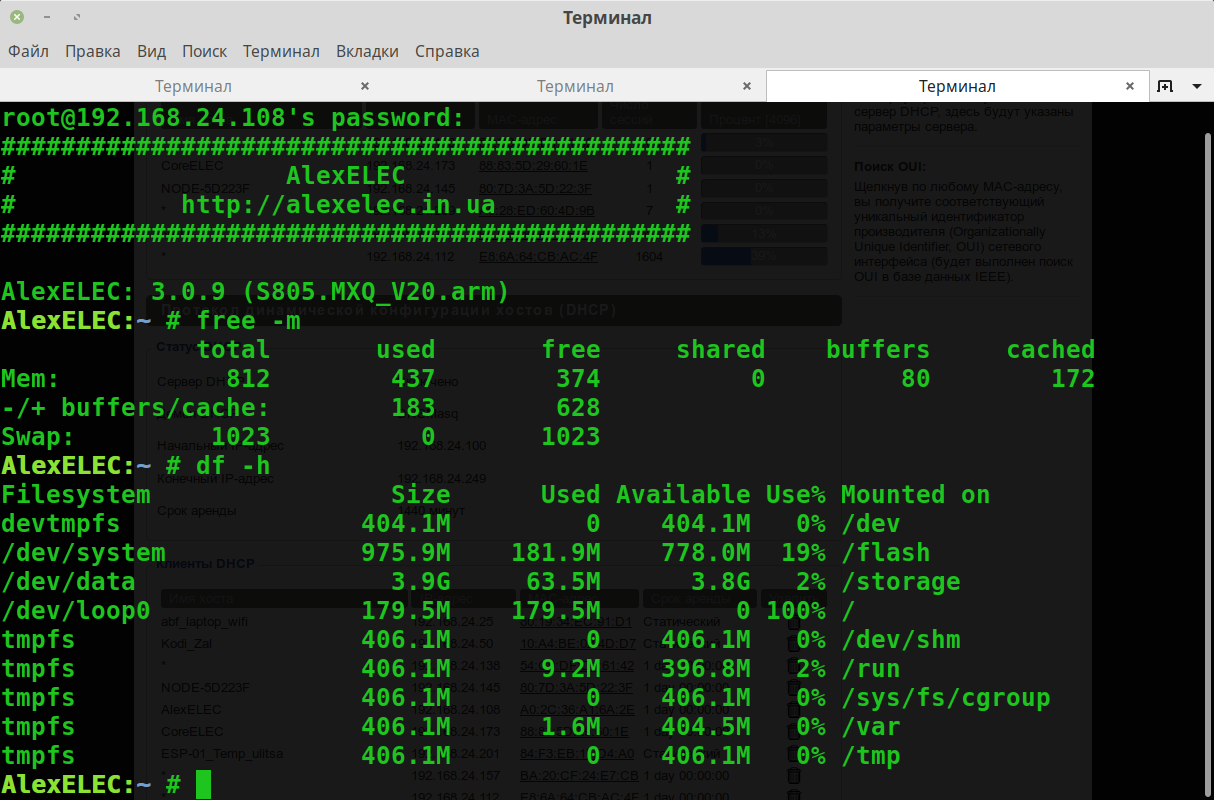
Task: Click the 'Mem:' row label
Action: [x=31, y=379]
